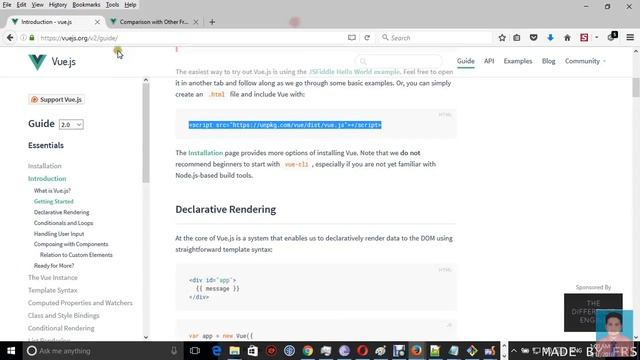Open the Blog nav link
The height and width of the screenshot is (360, 640).
click(x=549, y=61)
